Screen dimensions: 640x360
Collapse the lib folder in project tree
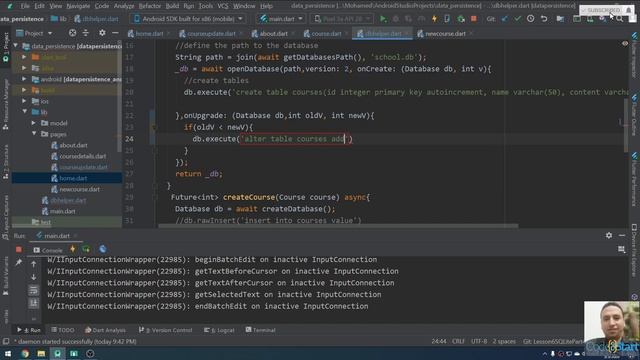[24, 111]
